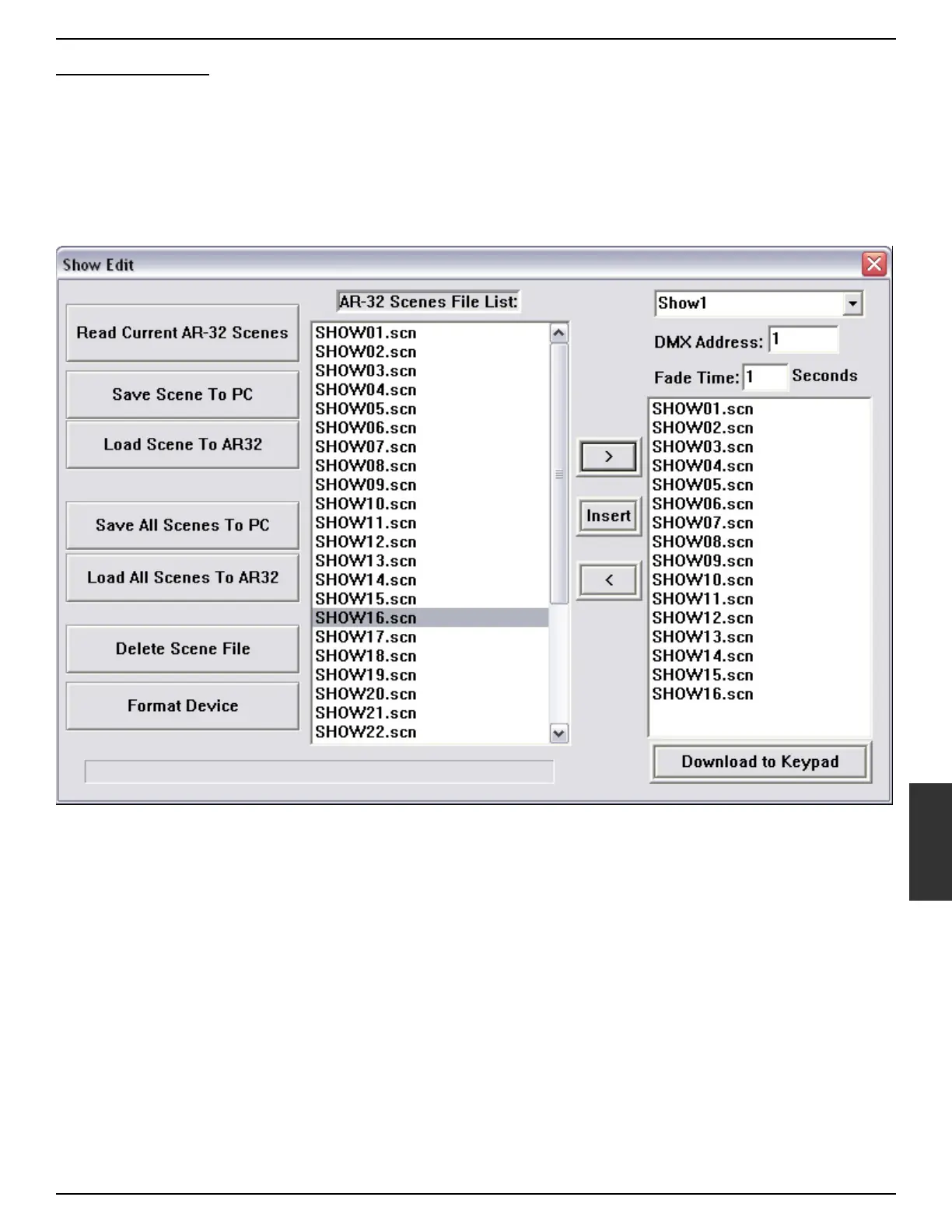Click the DMX Address input field
Image resolution: width=952 pixels, height=1232 pixels.
click(803, 341)
